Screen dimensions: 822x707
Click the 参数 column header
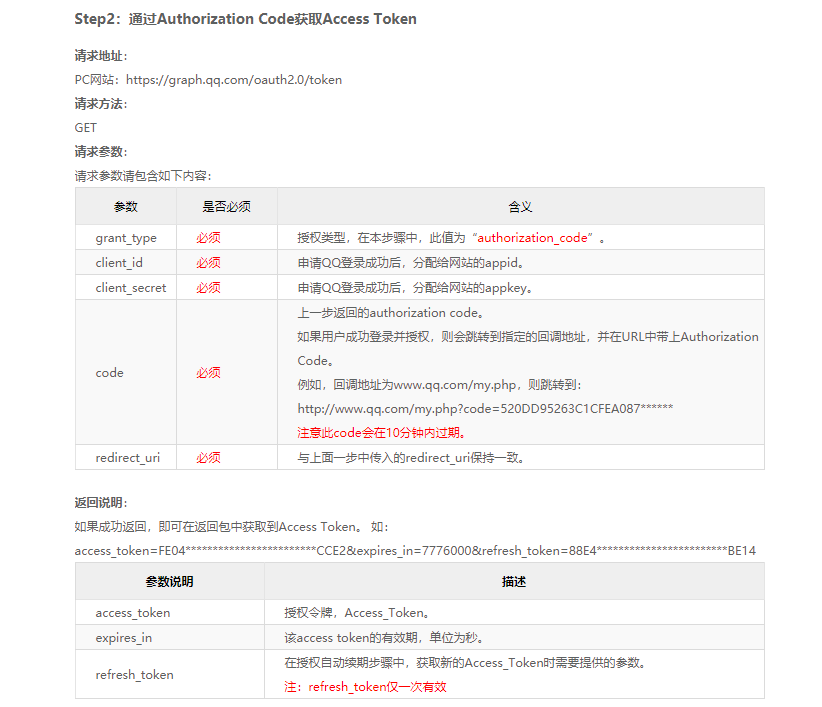128,206
